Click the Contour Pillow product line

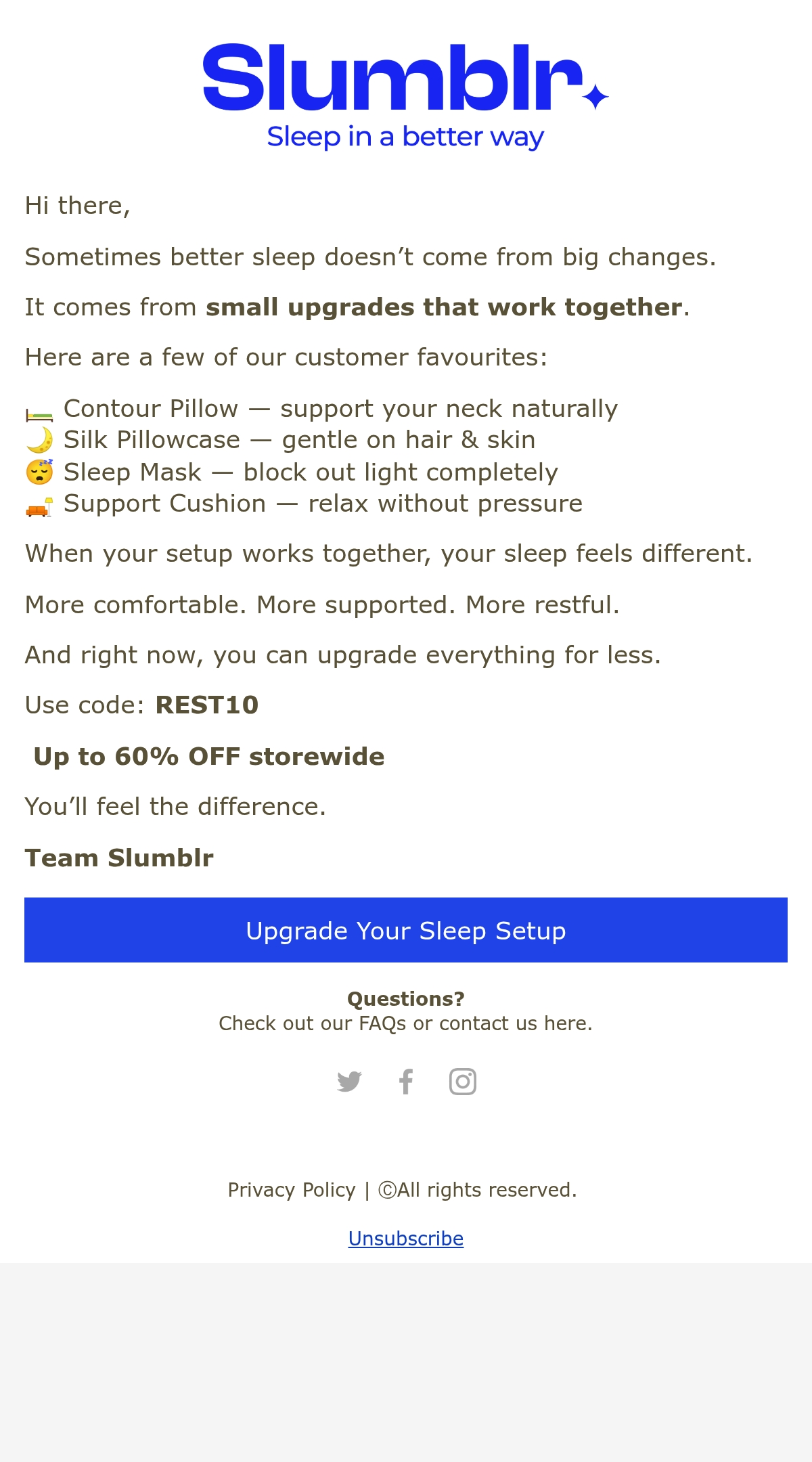click(322, 409)
